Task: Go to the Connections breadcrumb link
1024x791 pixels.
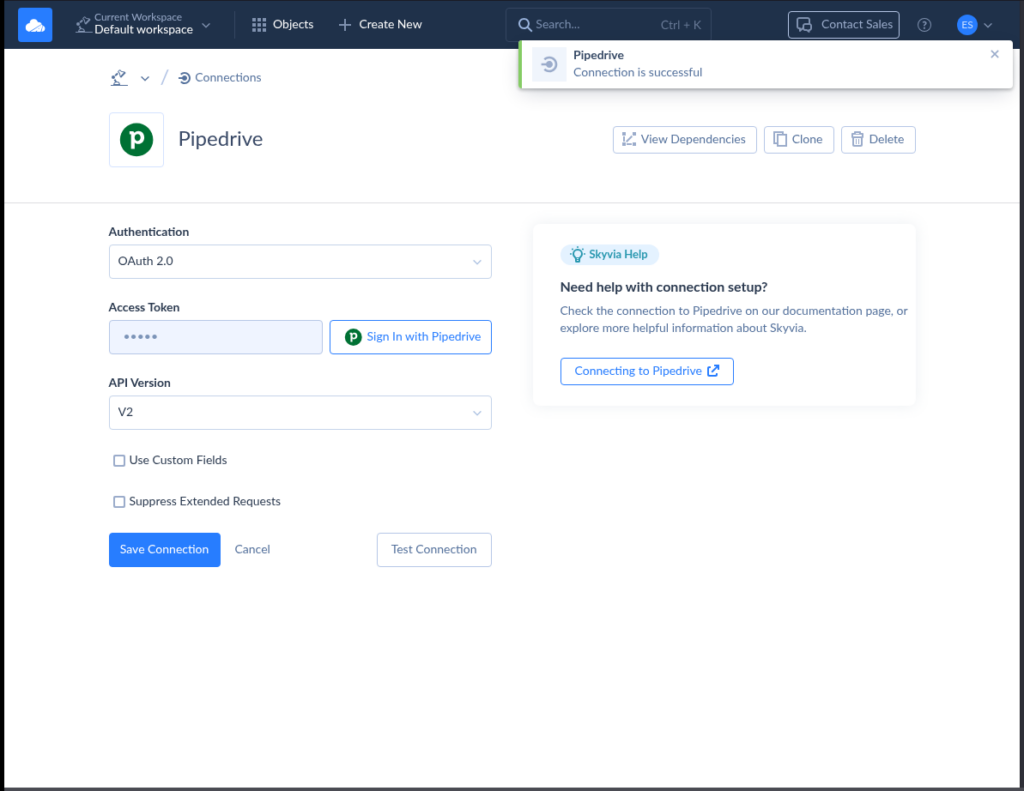Action: pyautogui.click(x=220, y=78)
